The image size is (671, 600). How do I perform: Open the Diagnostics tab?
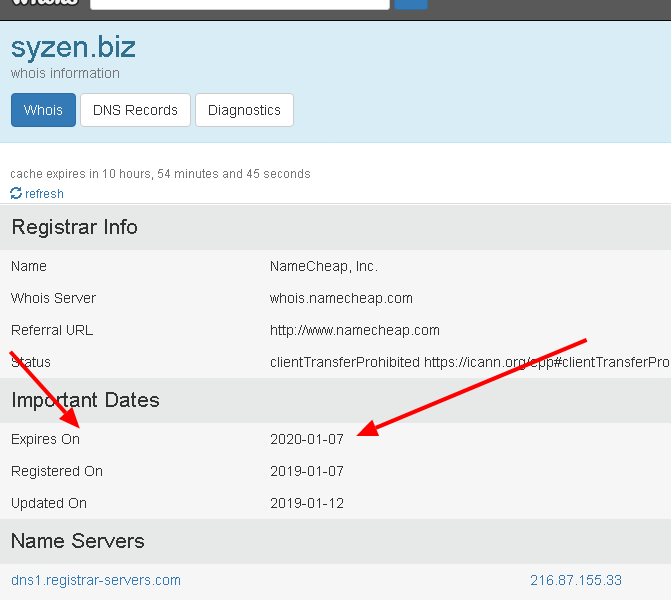244,110
